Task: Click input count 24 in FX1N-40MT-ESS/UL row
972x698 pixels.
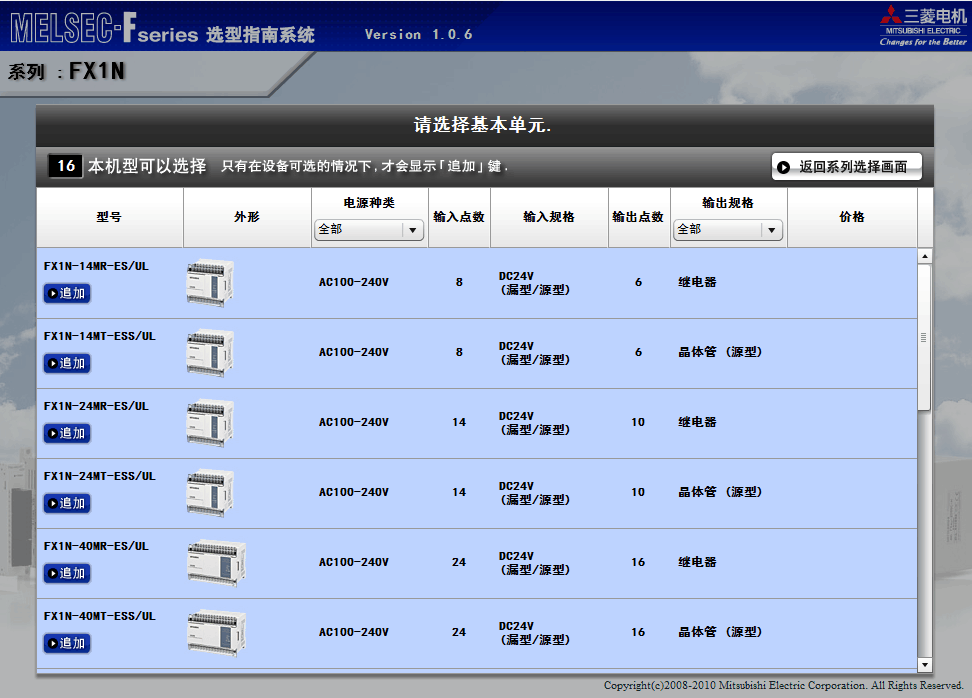Action: pos(459,633)
